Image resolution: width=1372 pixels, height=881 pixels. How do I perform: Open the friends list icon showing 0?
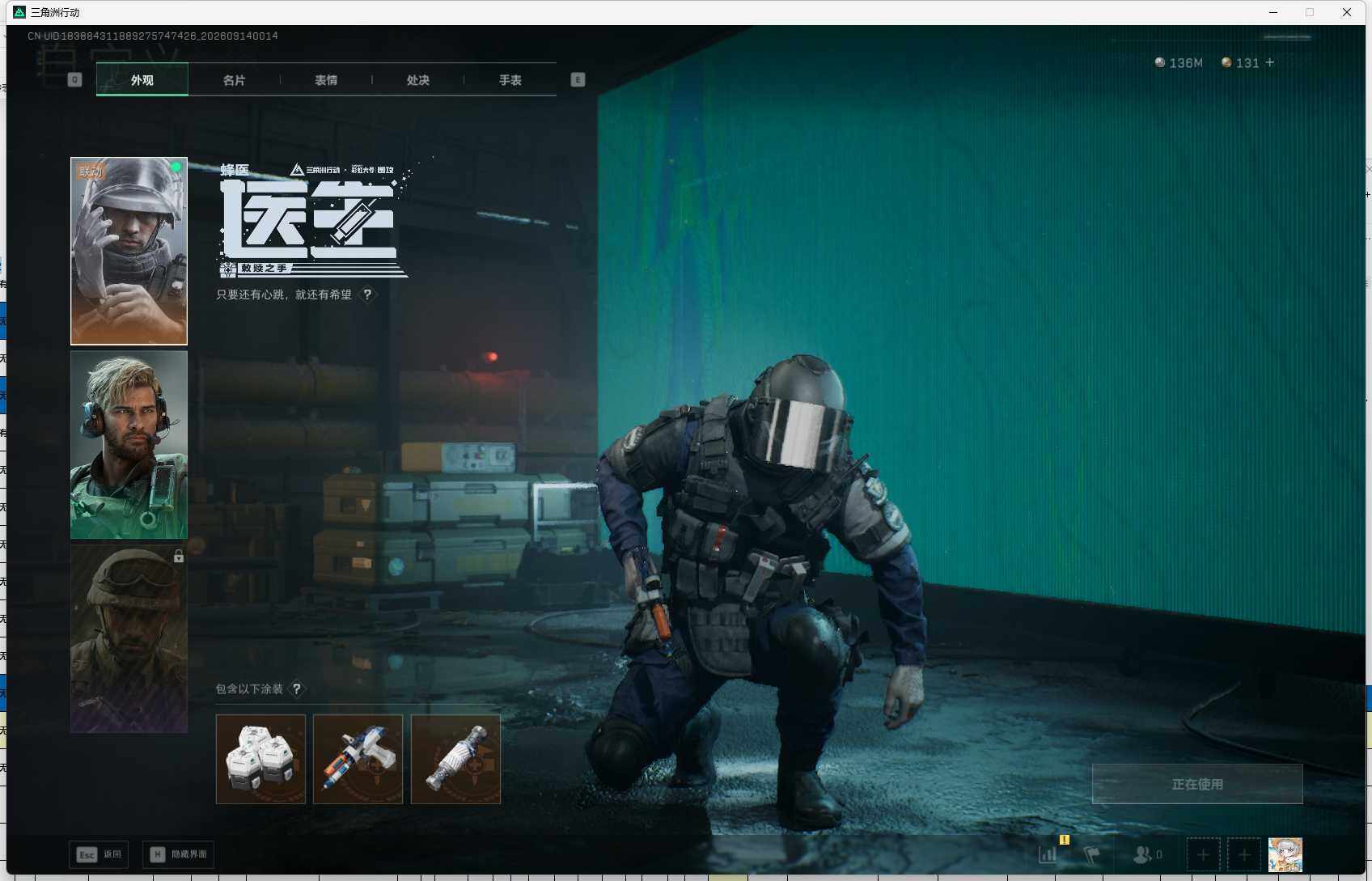[1148, 854]
